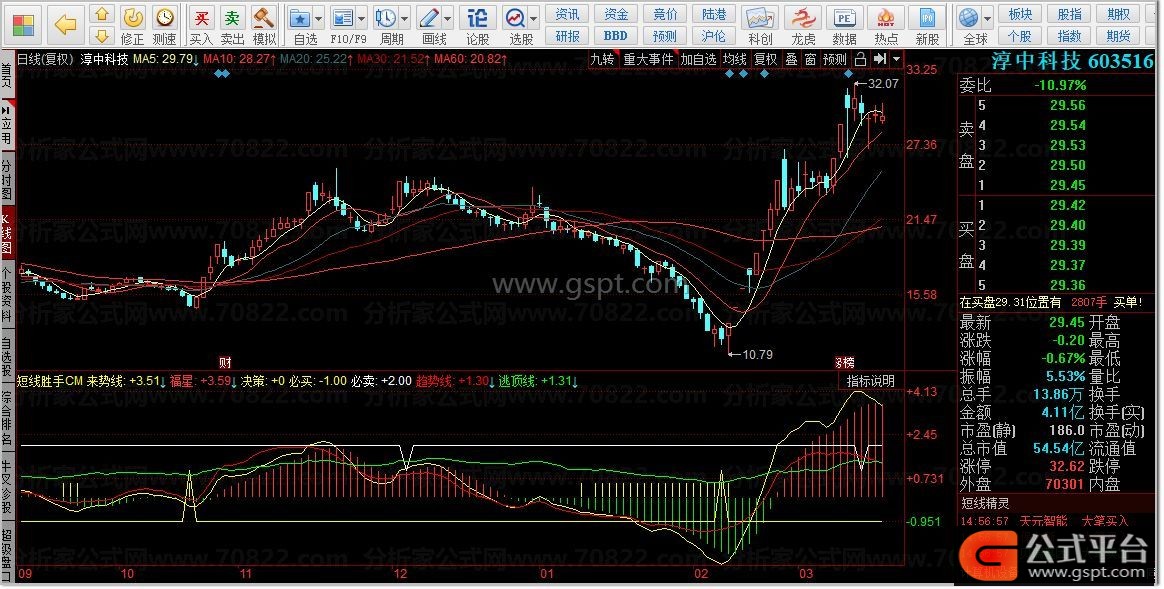This screenshot has width=1164, height=589.
Task: Toggle 复权 price adjustment
Action: [765, 59]
